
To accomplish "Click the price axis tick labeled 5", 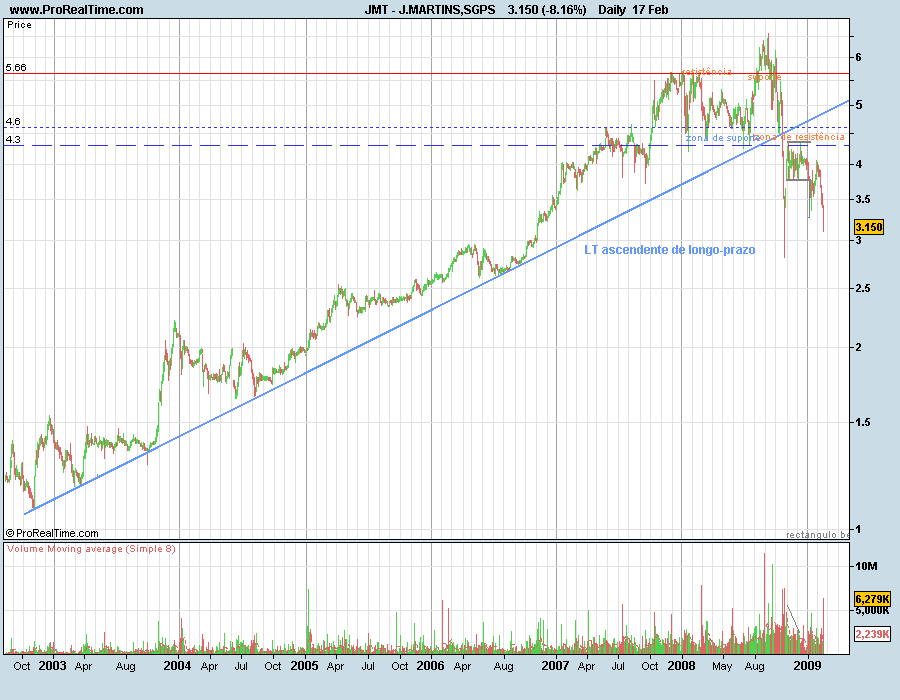I will click(858, 105).
